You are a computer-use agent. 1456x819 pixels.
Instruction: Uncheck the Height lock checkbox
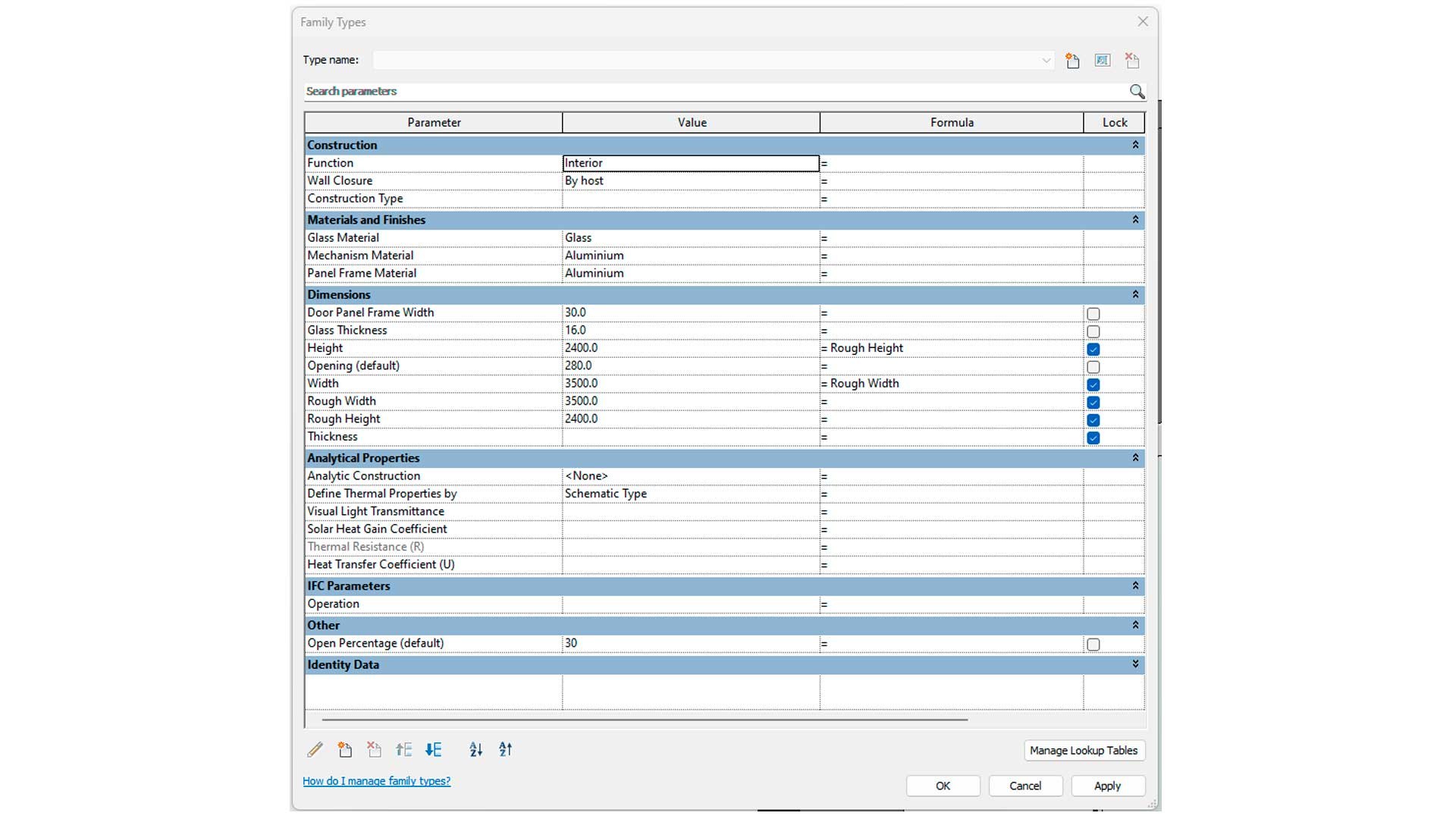1093,350
